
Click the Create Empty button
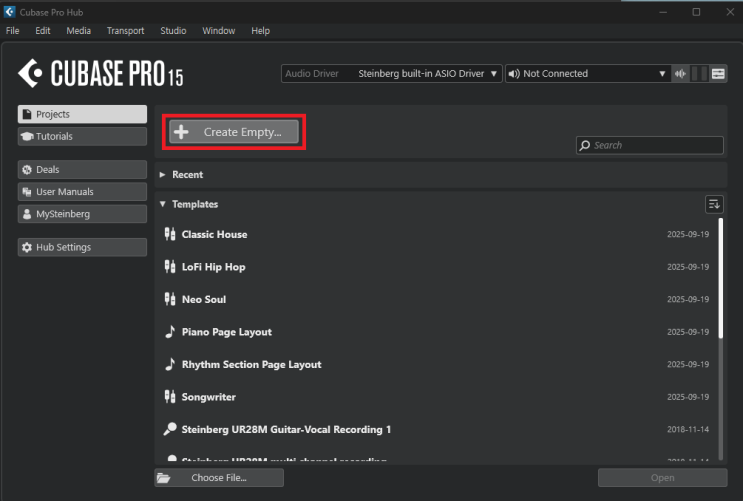[234, 132]
